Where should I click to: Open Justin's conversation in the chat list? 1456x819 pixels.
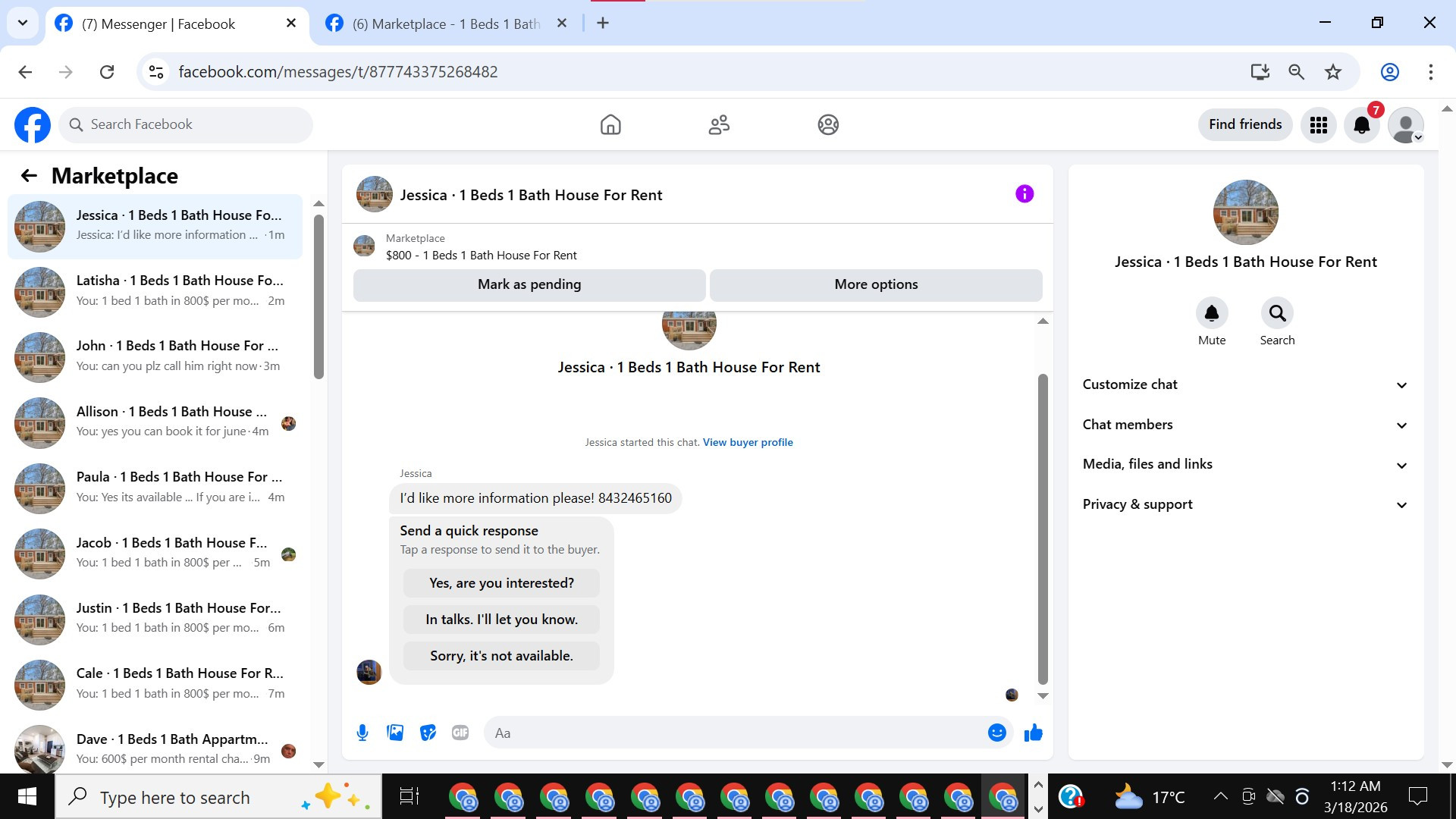coord(155,619)
